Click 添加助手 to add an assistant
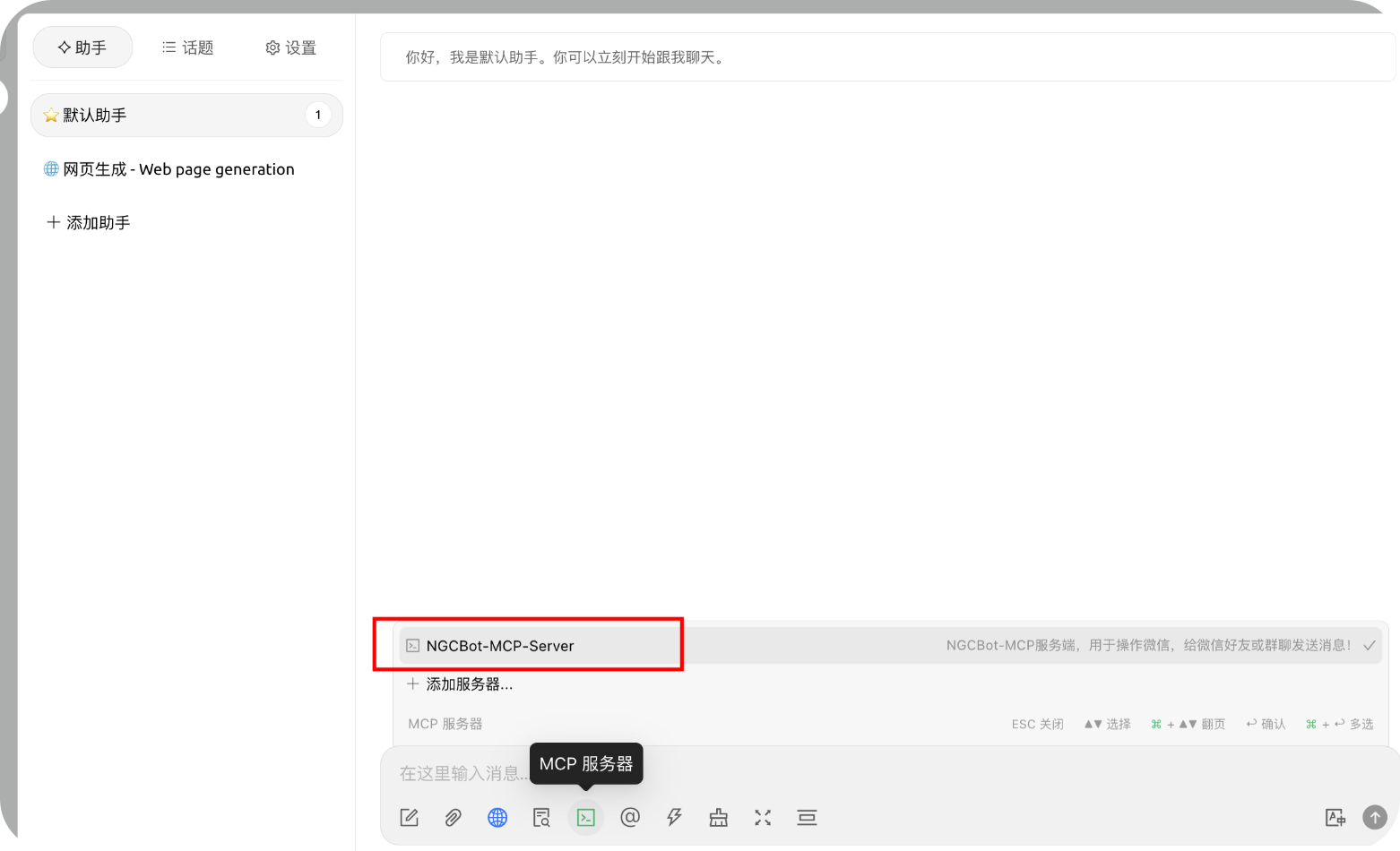Screen dimensions: 1400x851 tap(89, 222)
